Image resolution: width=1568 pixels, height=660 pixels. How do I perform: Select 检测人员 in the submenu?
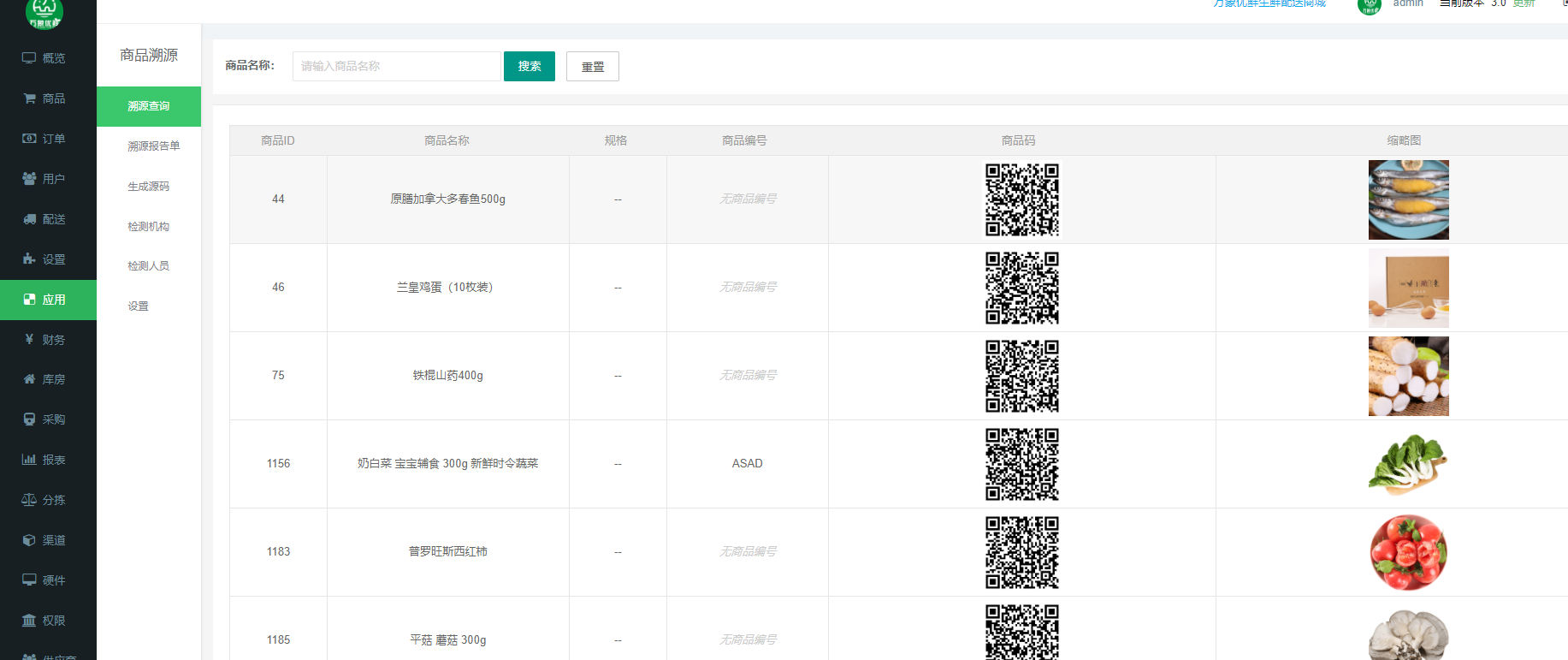click(149, 266)
